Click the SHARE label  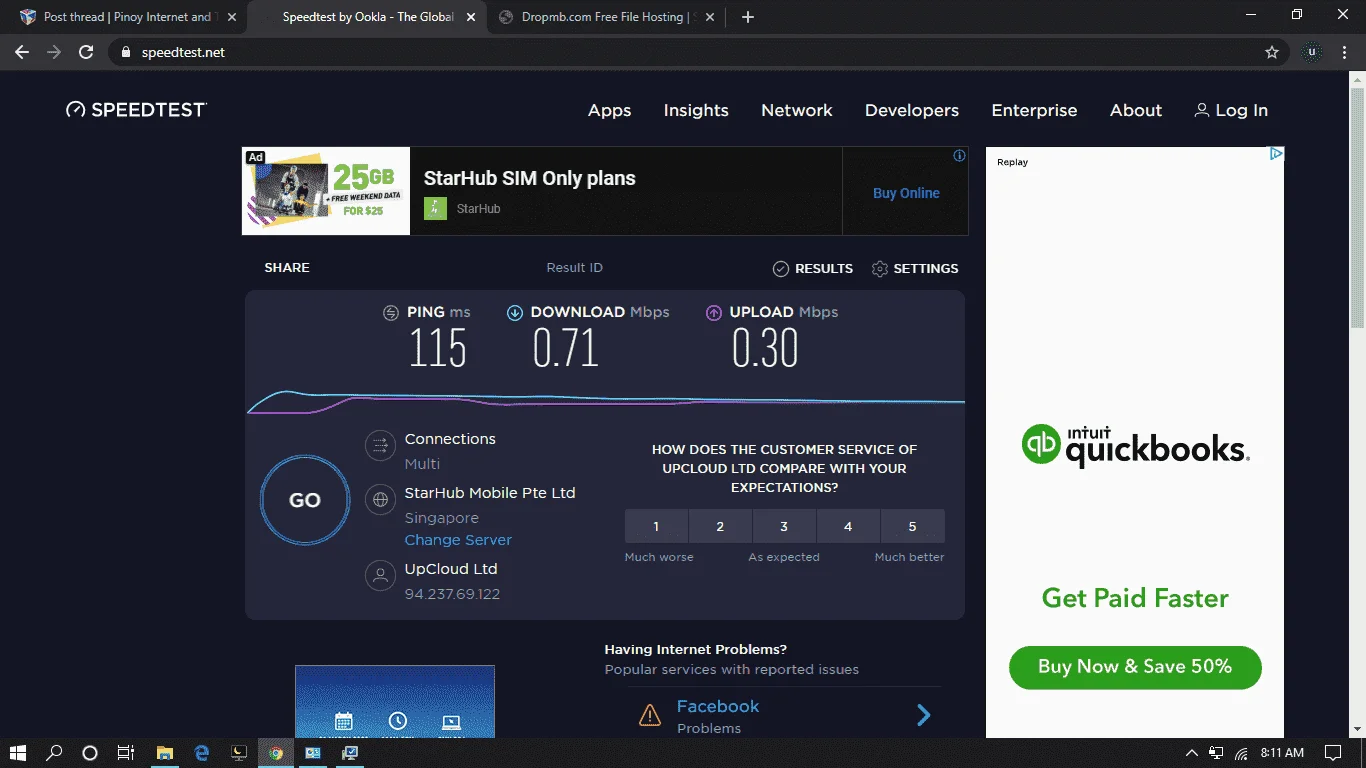(287, 268)
